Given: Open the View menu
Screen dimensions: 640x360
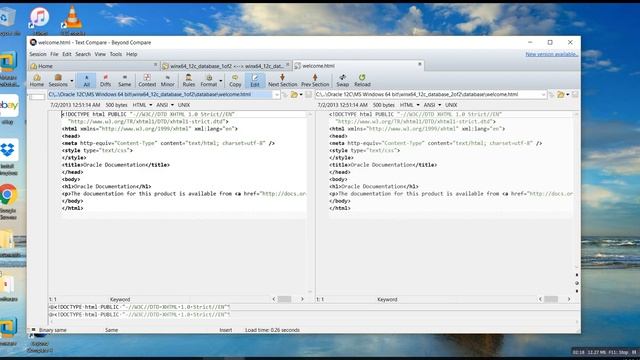Looking at the screenshot, I should (100, 54).
